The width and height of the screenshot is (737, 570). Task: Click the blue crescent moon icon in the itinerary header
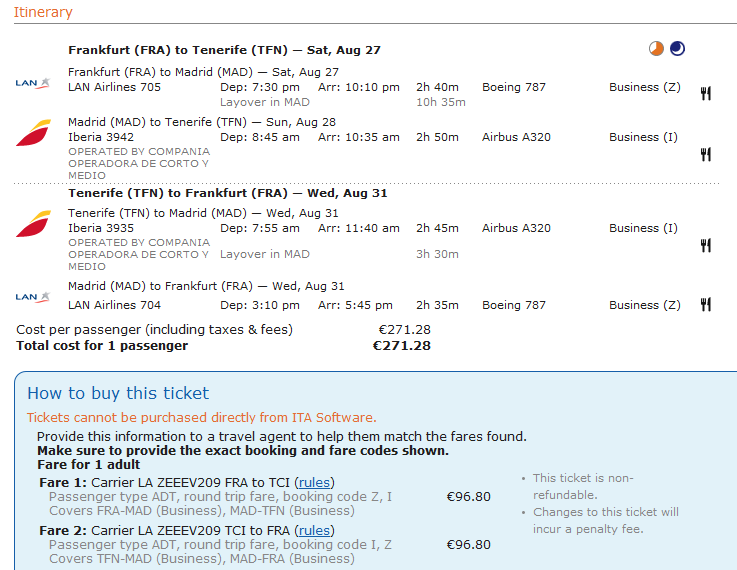[x=678, y=48]
